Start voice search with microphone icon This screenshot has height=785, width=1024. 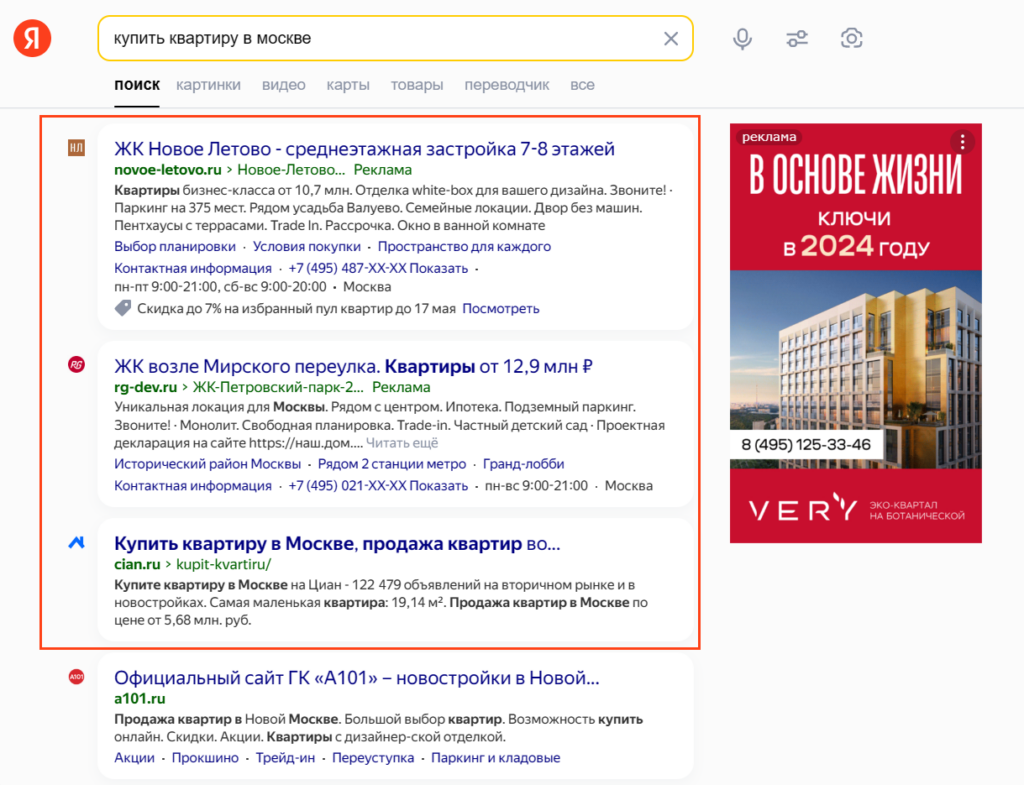click(742, 39)
